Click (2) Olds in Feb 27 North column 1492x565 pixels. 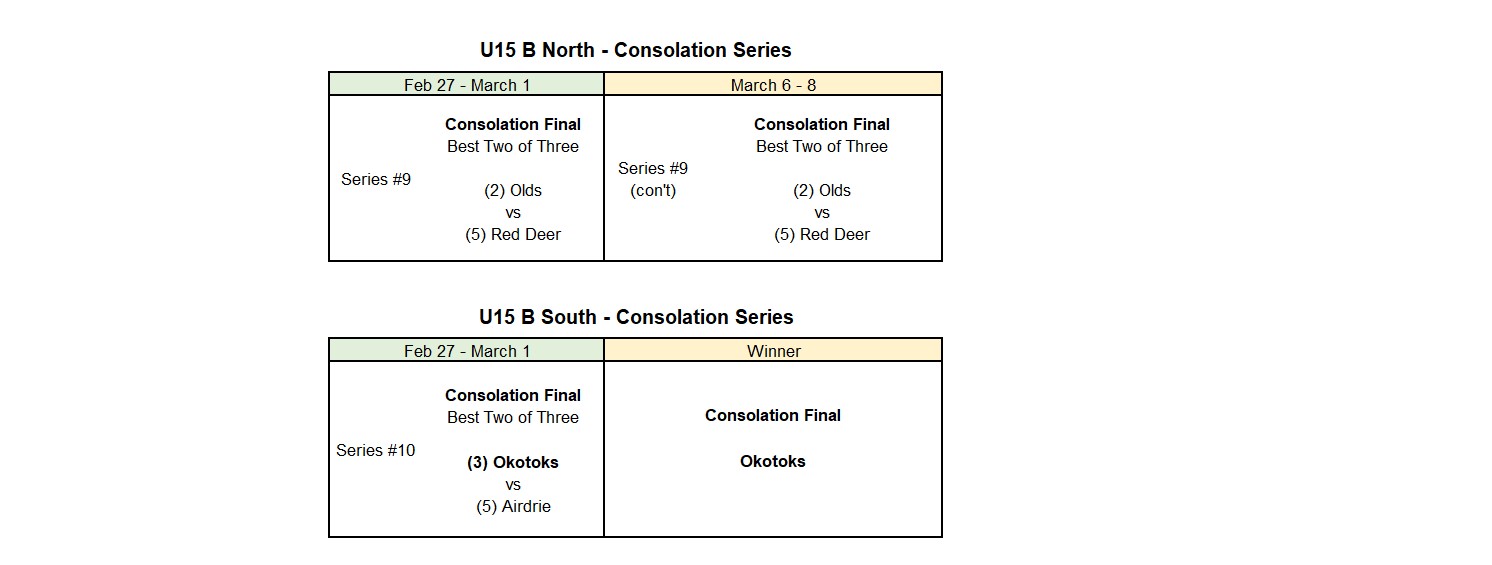(513, 190)
